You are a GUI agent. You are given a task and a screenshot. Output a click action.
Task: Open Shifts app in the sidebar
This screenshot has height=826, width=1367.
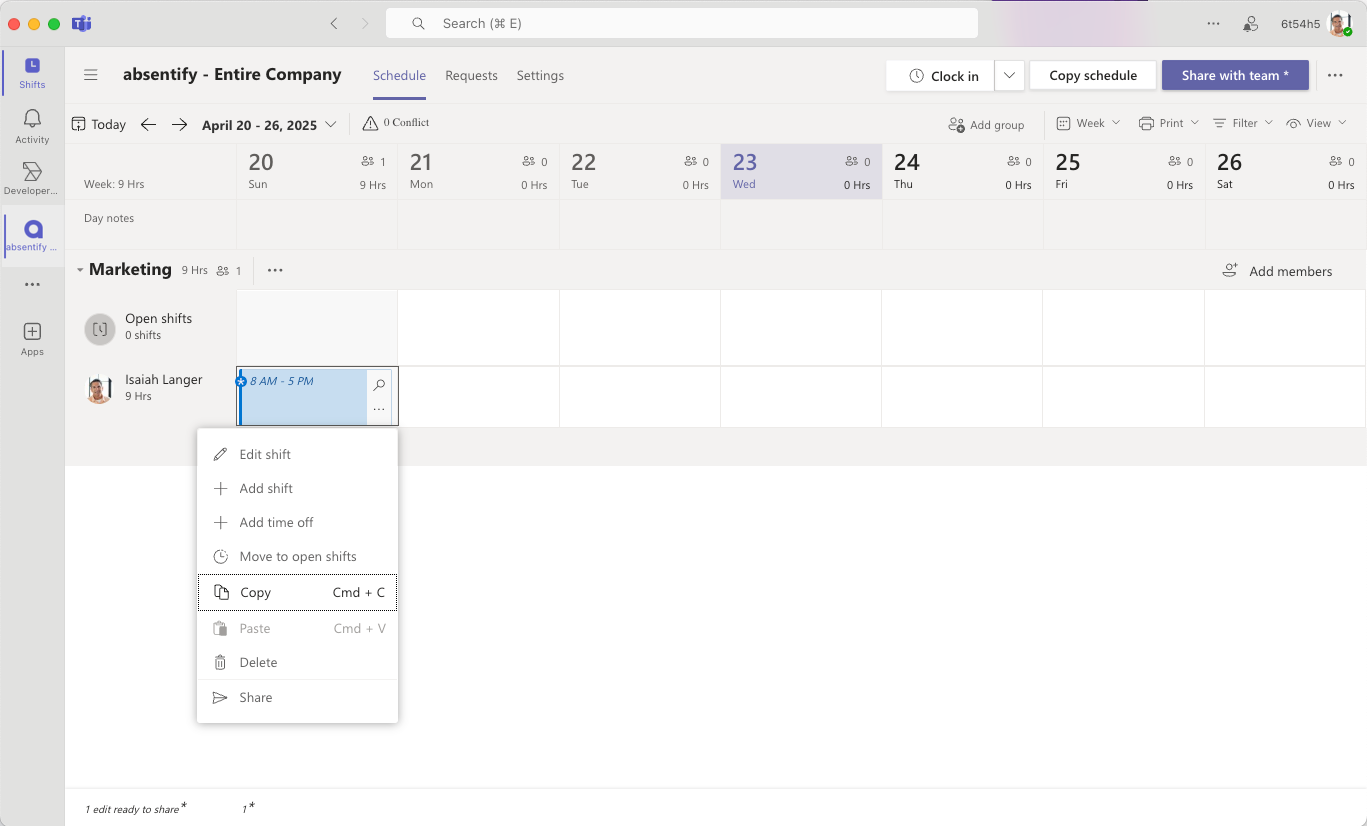pos(32,73)
